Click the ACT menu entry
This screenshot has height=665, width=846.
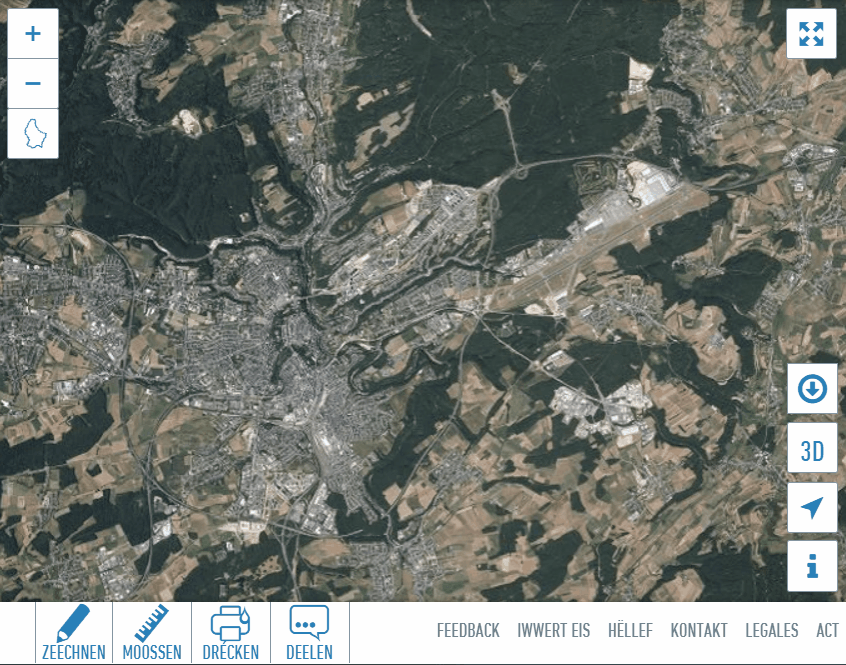pyautogui.click(x=828, y=631)
